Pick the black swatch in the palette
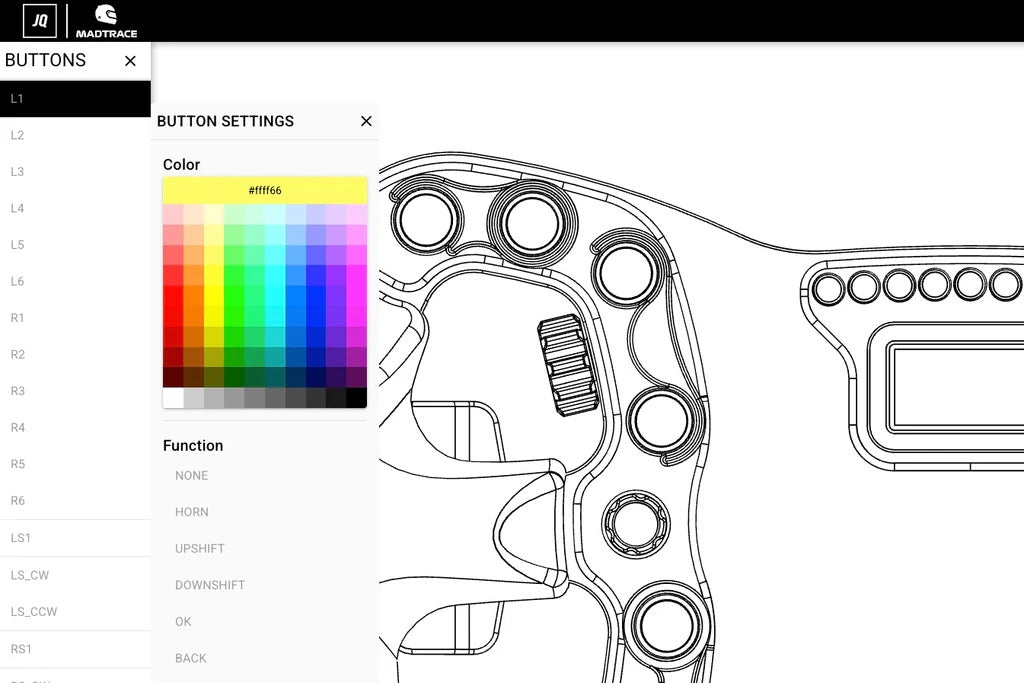Viewport: 1024px width, 683px height. coord(360,399)
